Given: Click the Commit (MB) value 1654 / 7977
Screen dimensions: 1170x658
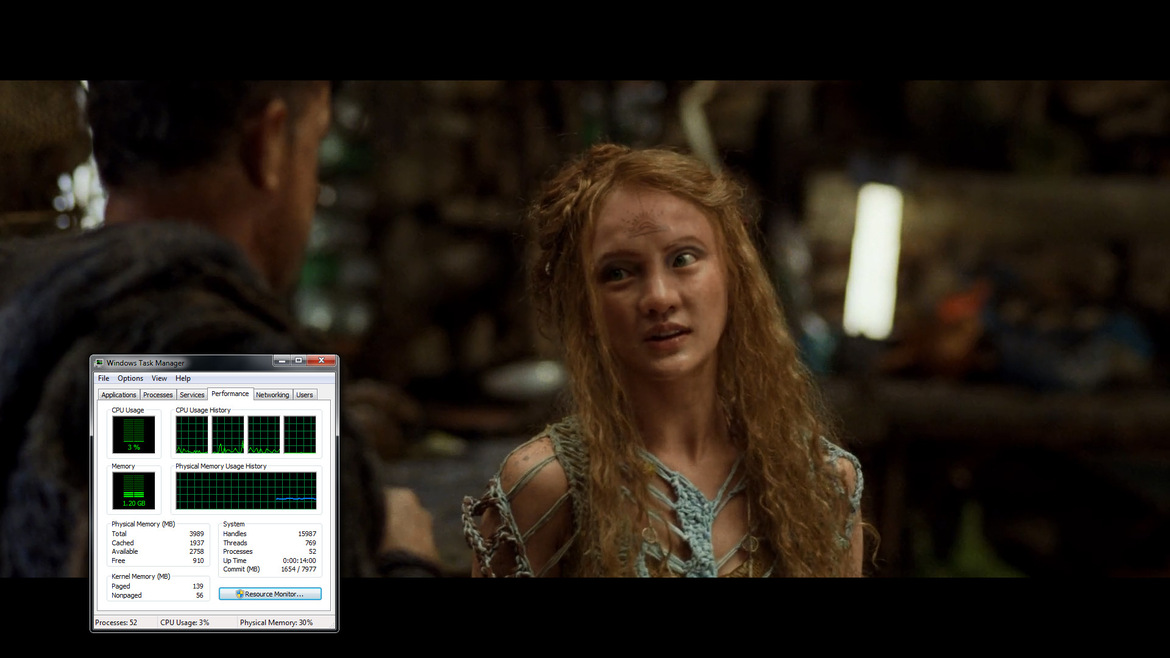Looking at the screenshot, I should pos(298,570).
